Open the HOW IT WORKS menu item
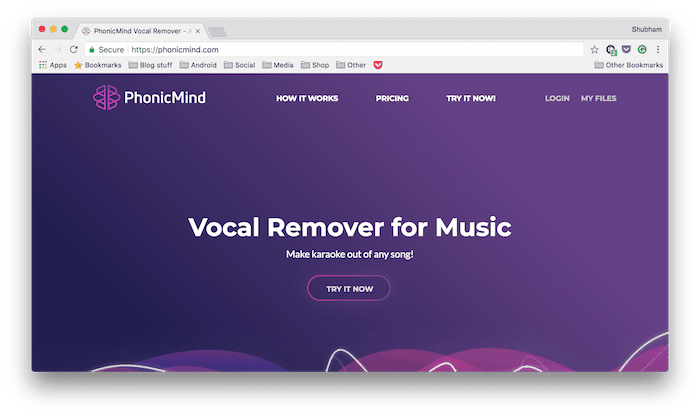The width and height of the screenshot is (700, 417). click(307, 98)
